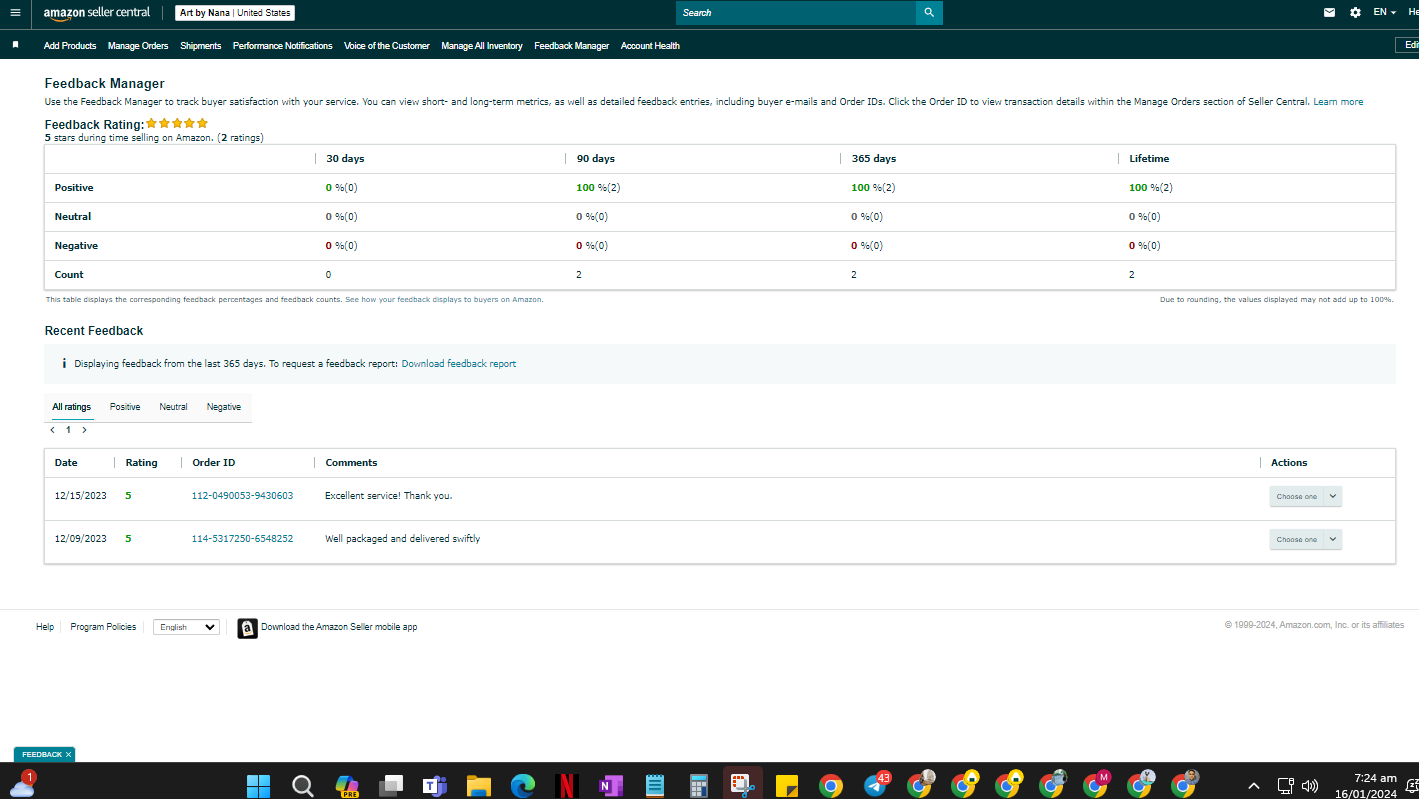Open Task View on the taskbar
Screen dimensions: 1419x799
point(391,786)
